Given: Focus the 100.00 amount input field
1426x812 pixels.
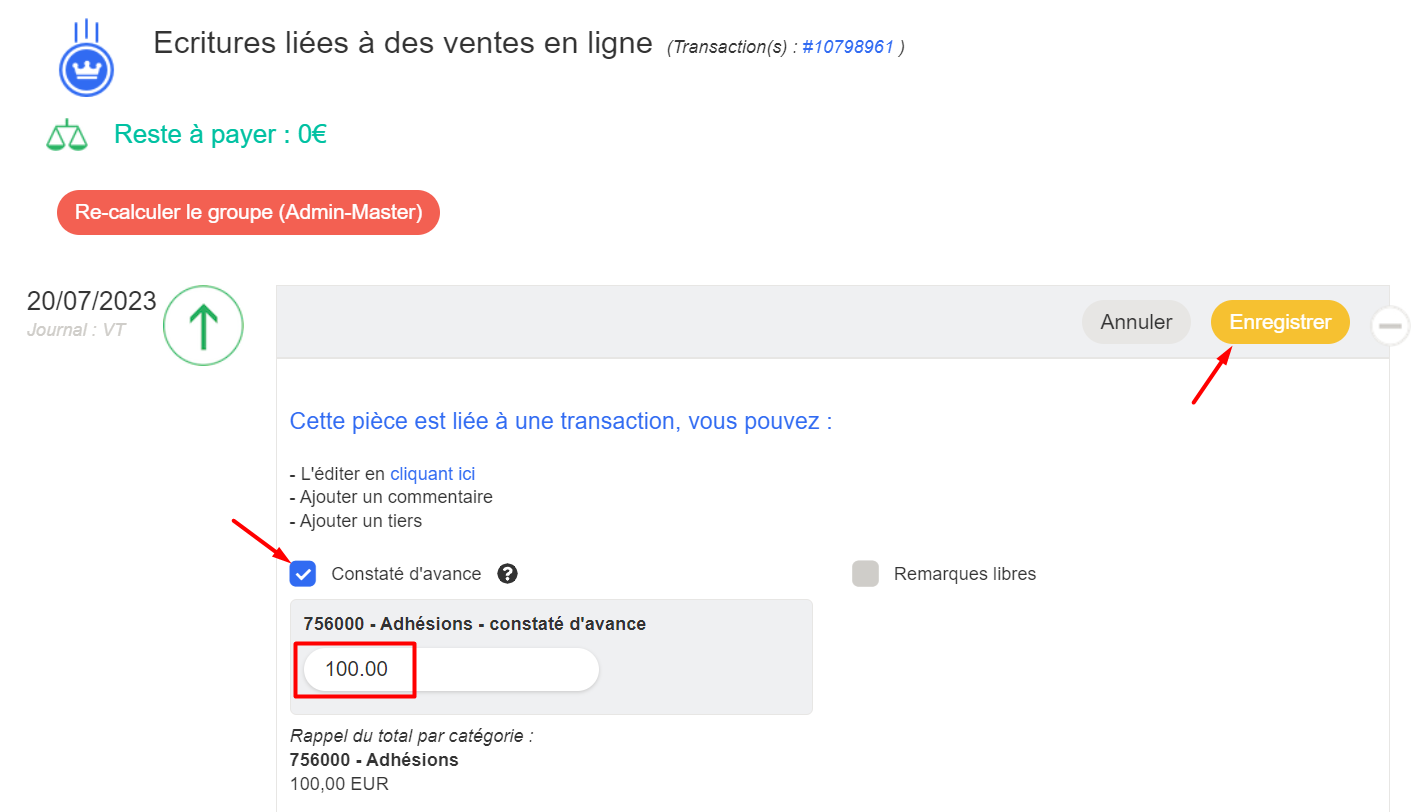Looking at the screenshot, I should coord(451,669).
